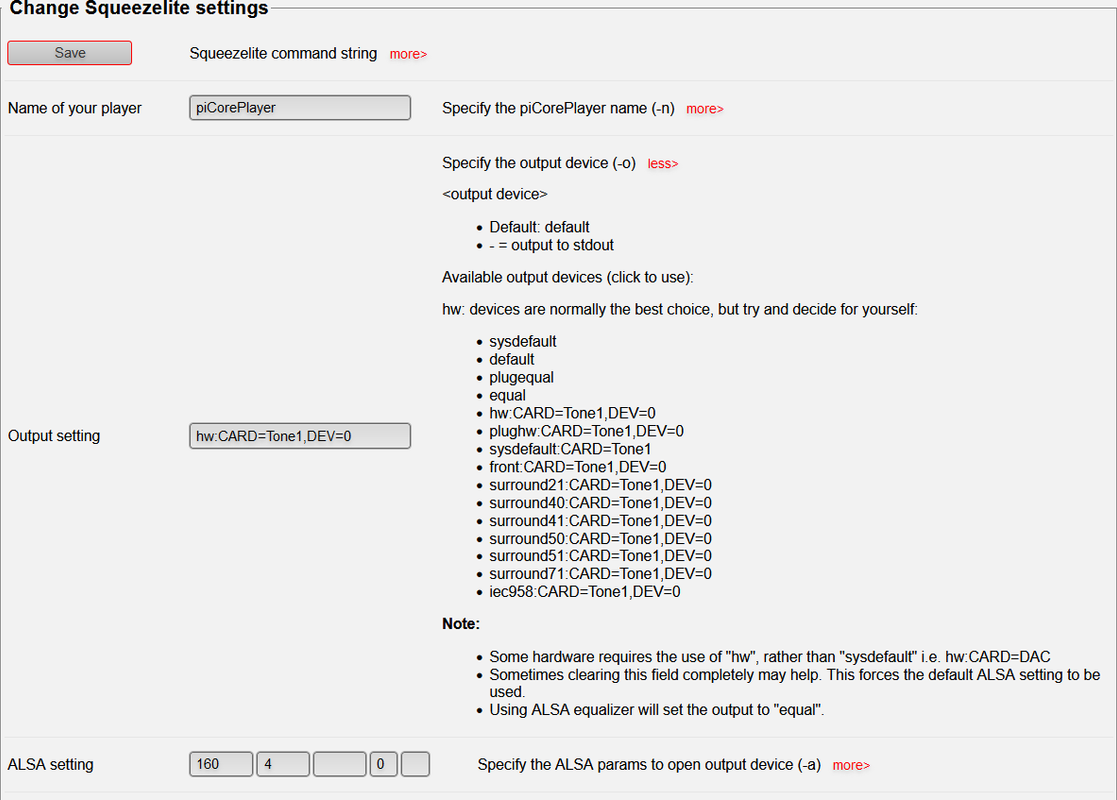1117x800 pixels.
Task: Use front:CARD=Tone1,DEV=0 output device
Action: 578,467
